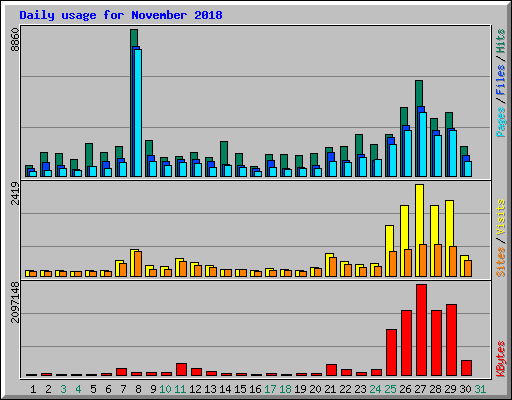Screen dimensions: 512x400
Task: Click day '7' on the x-axis
Action: [123, 389]
